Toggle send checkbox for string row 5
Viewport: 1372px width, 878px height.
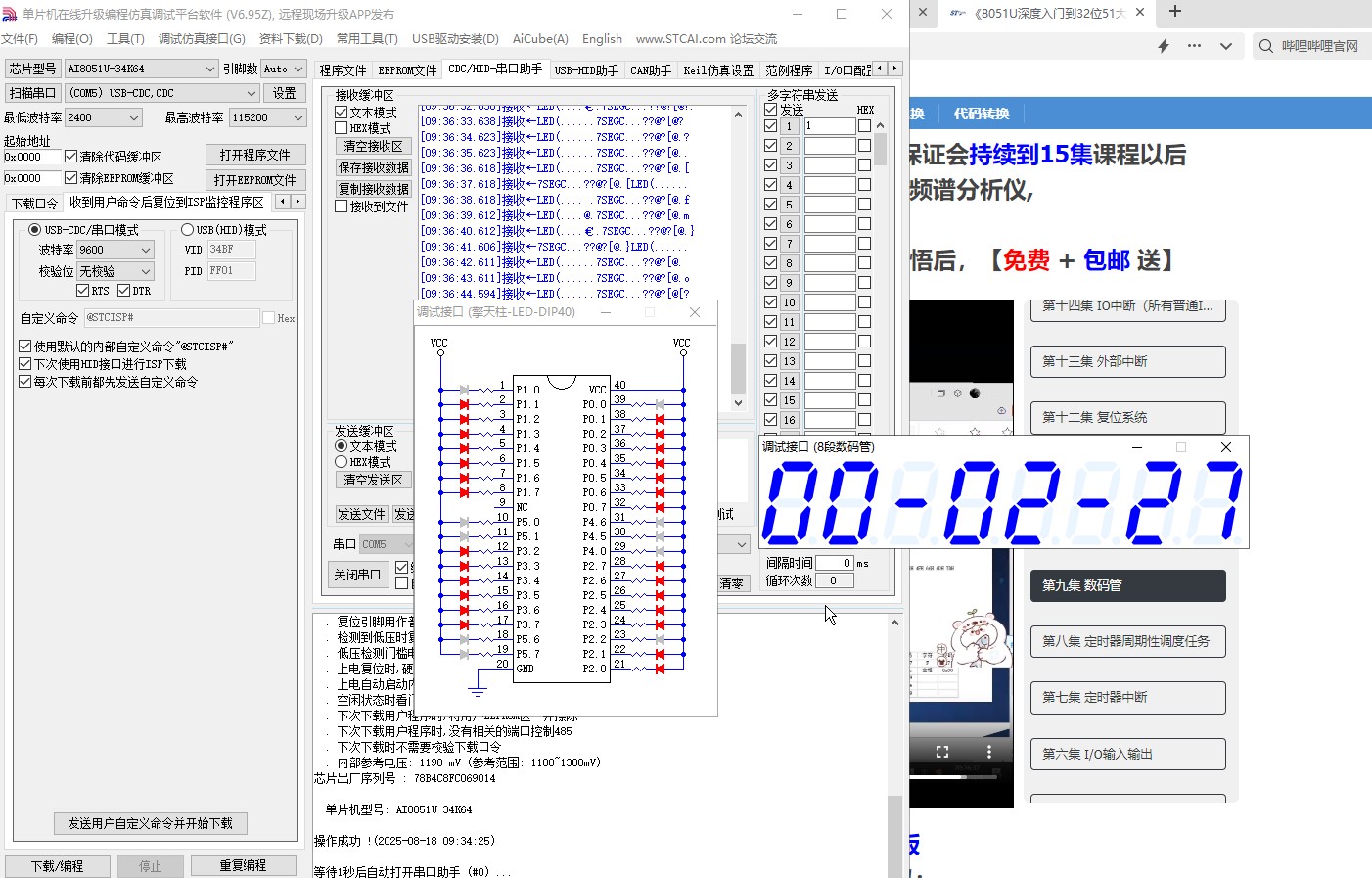click(771, 205)
